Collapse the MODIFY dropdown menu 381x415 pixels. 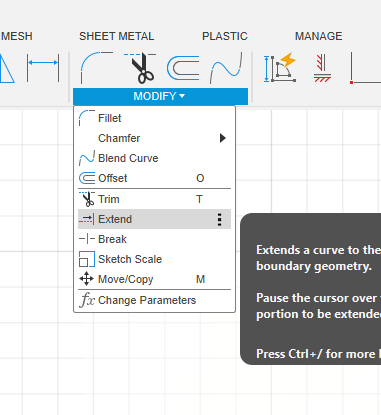160,96
